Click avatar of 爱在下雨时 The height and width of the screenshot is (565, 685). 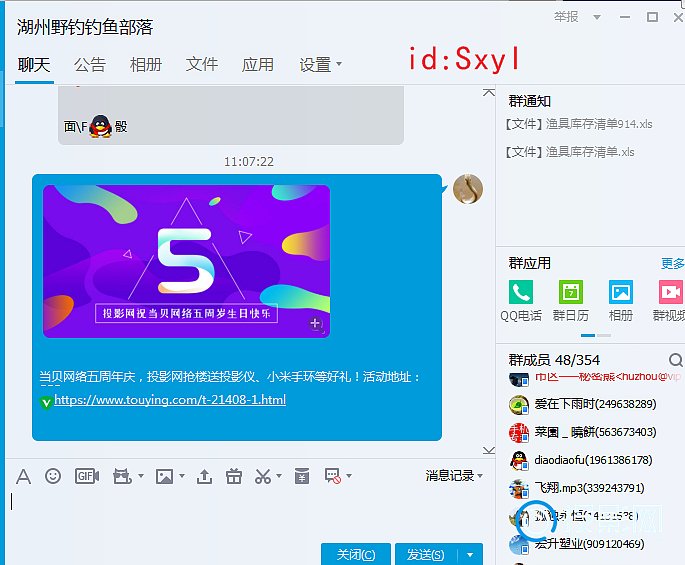click(x=519, y=405)
